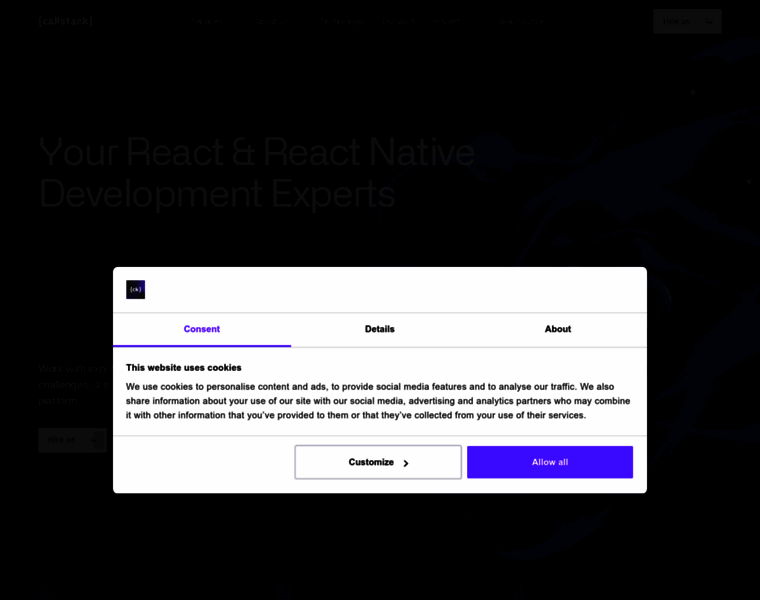Open the Services menu in navigation

[x=207, y=21]
